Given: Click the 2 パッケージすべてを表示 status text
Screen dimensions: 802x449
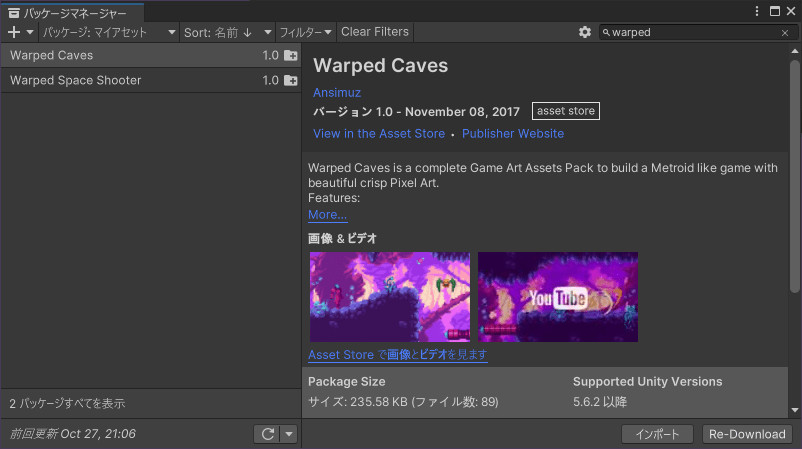Looking at the screenshot, I should (x=67, y=403).
